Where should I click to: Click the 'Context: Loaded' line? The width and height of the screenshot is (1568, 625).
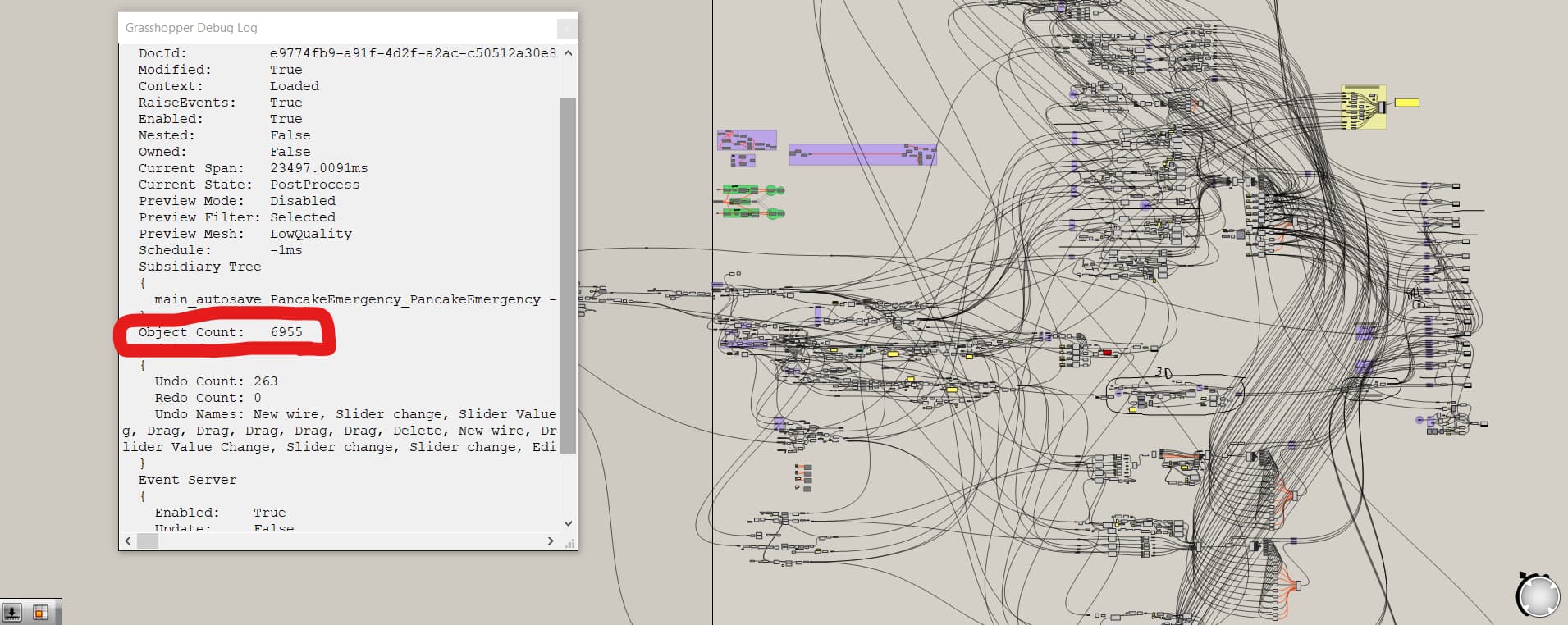tap(229, 86)
